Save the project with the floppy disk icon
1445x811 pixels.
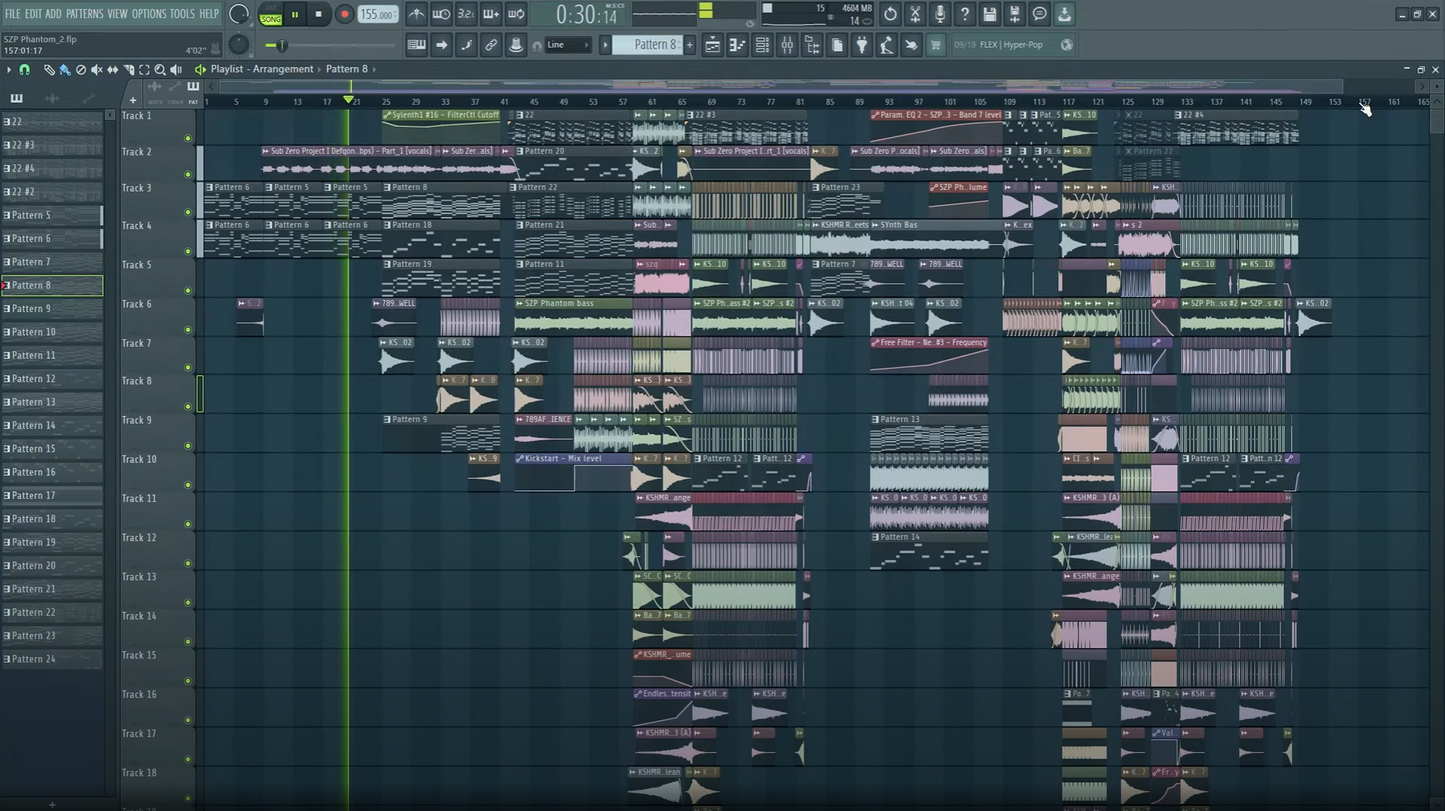click(x=989, y=14)
